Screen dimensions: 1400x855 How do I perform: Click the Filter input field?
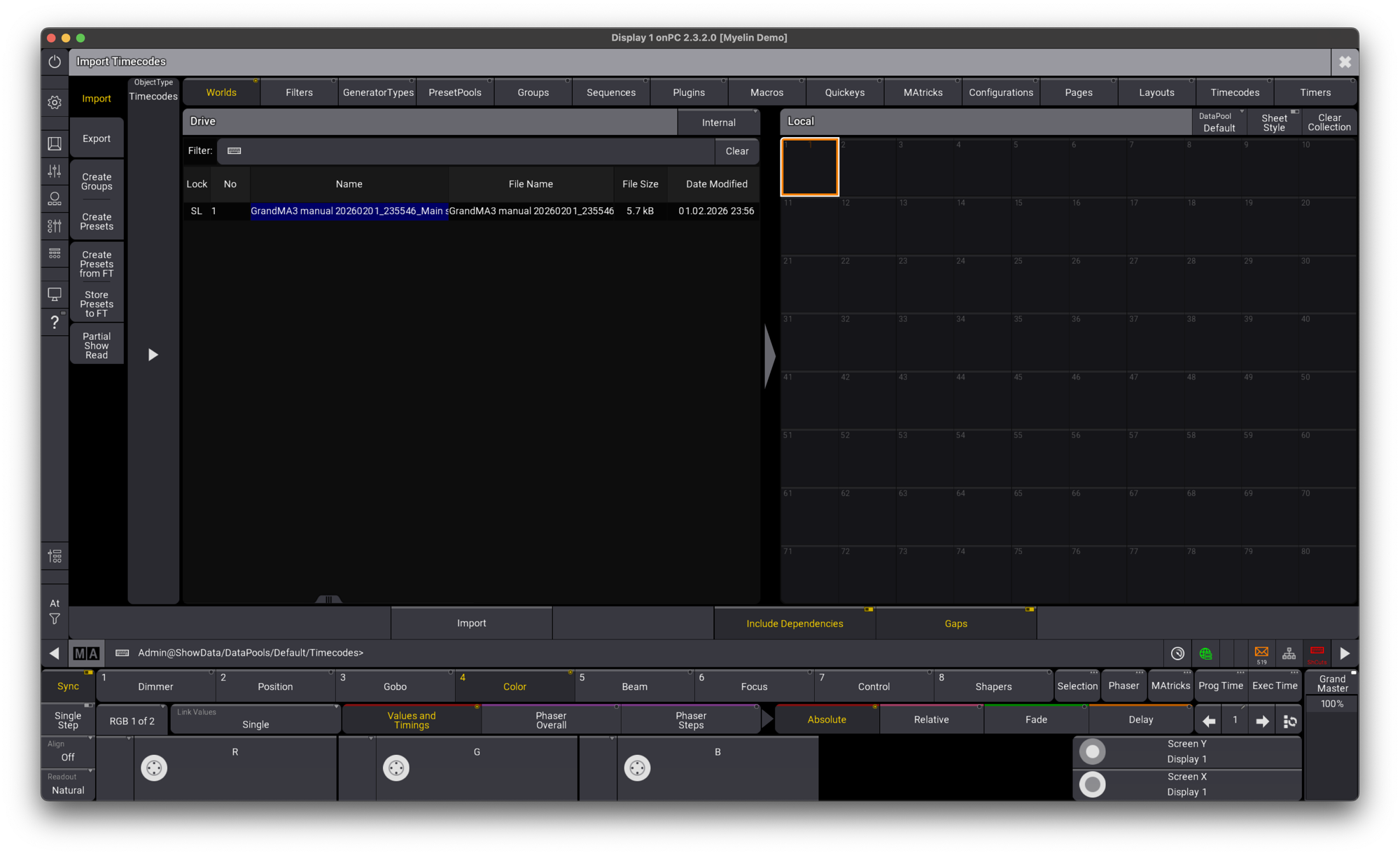tap(465, 151)
